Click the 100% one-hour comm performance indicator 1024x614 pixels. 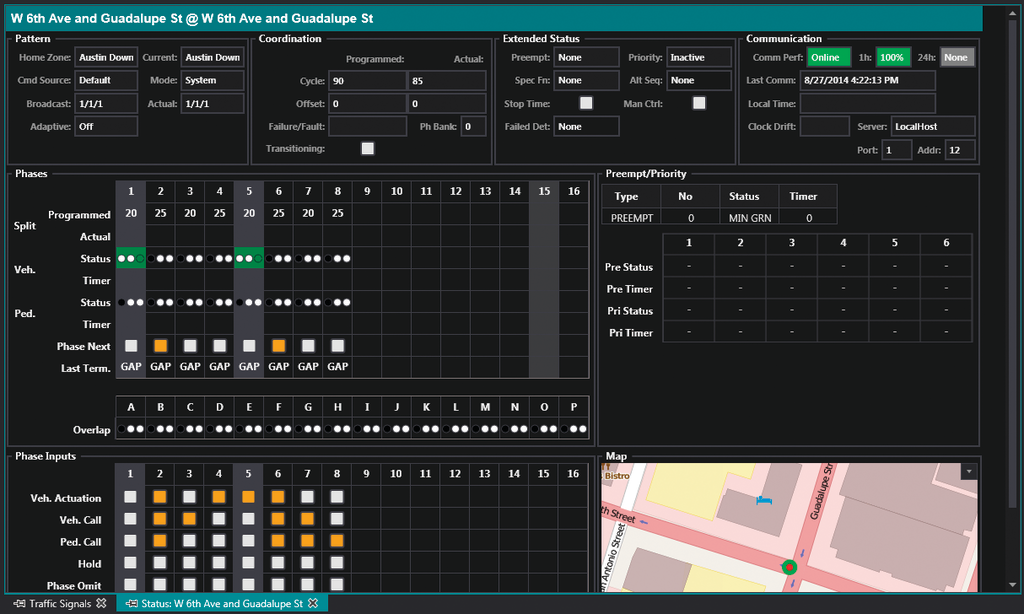coord(894,58)
